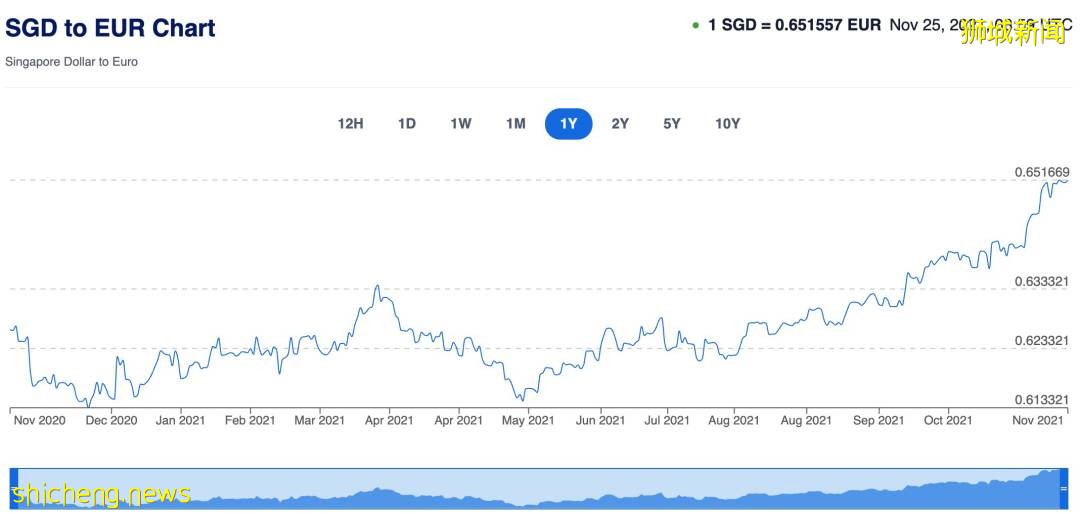
Task: Click the green live rate indicator dot
Action: pyautogui.click(x=695, y=25)
